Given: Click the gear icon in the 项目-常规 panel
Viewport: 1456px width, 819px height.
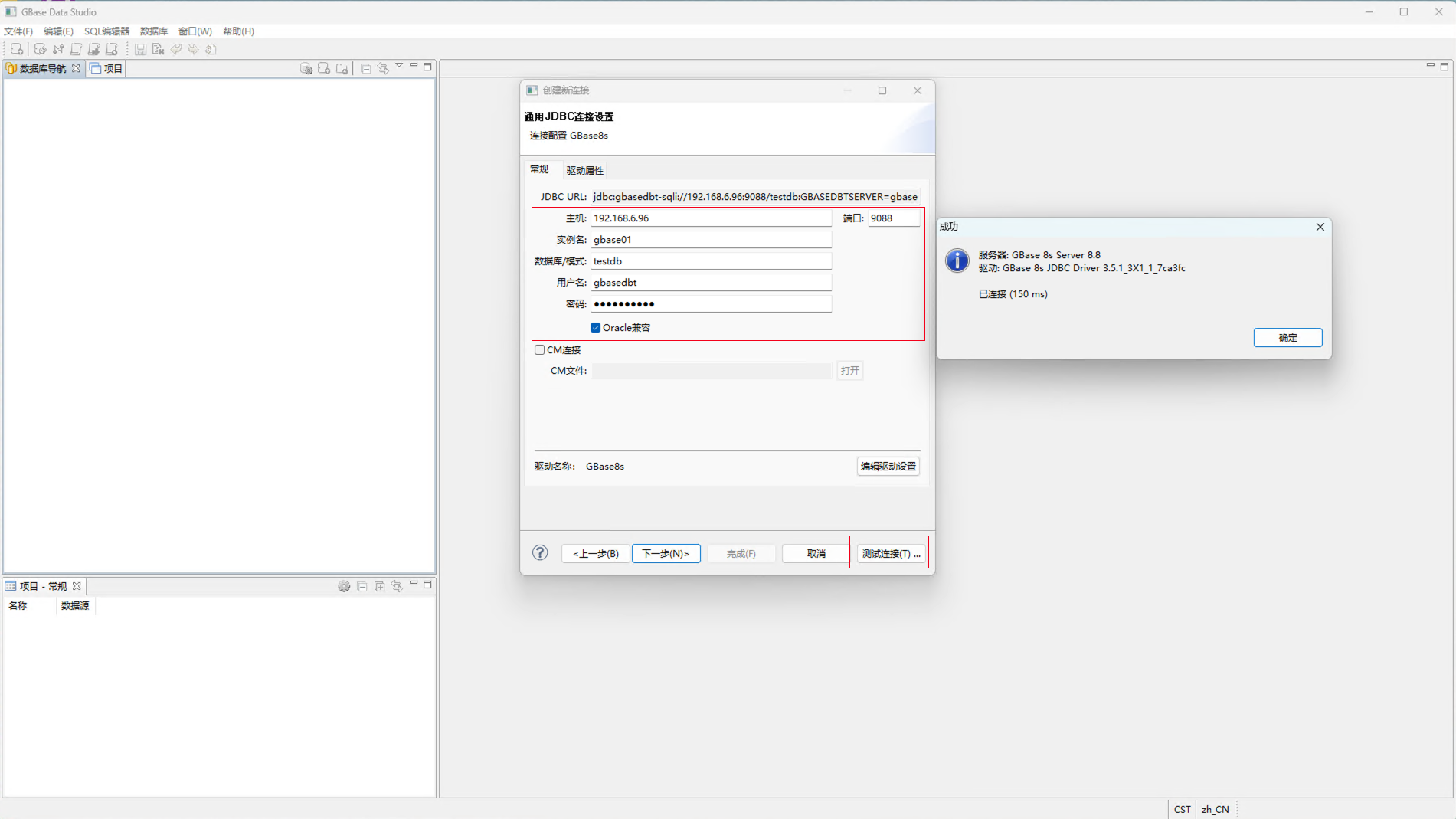Looking at the screenshot, I should (x=344, y=585).
